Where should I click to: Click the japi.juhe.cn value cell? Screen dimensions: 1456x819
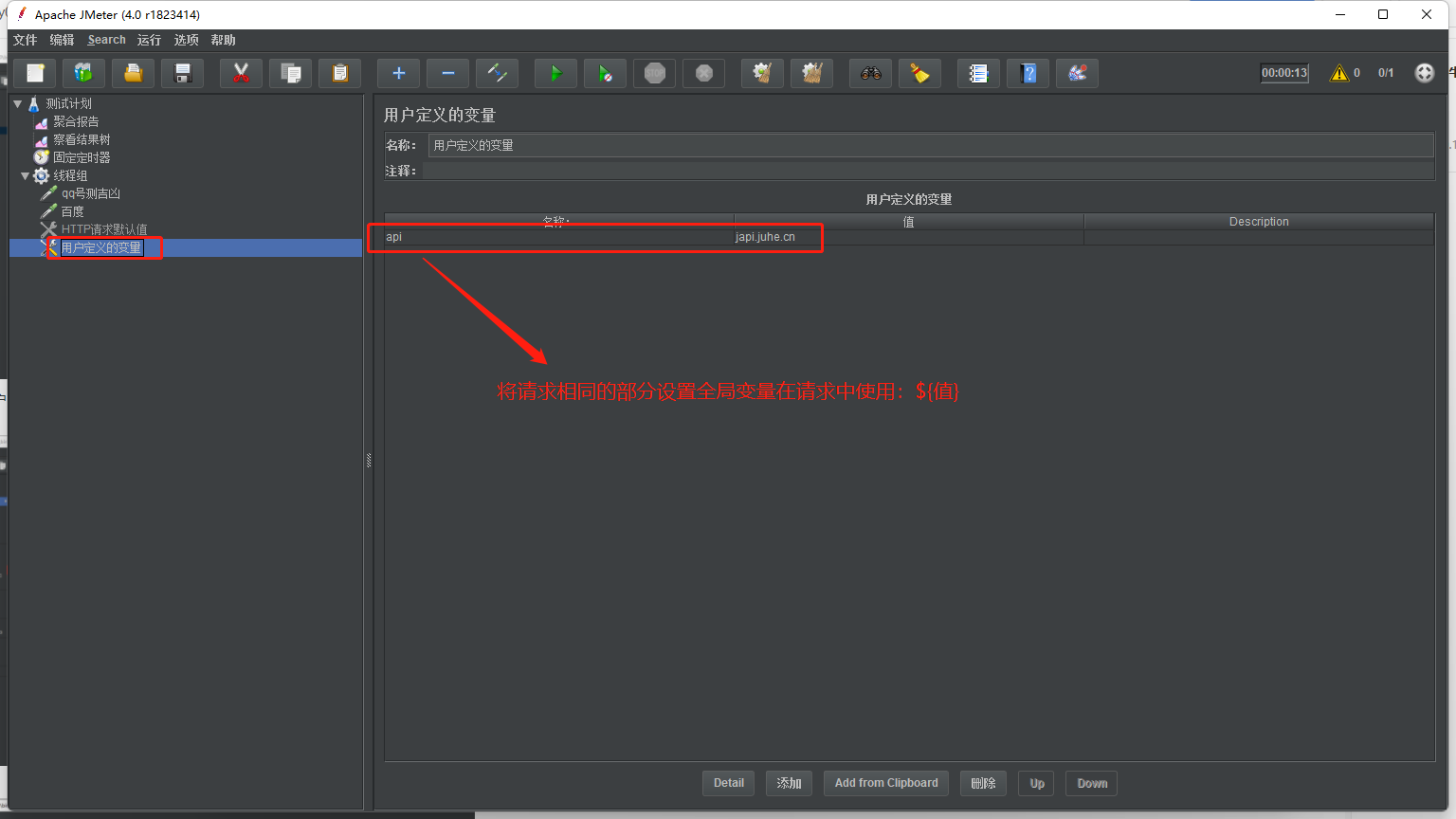[x=908, y=237]
